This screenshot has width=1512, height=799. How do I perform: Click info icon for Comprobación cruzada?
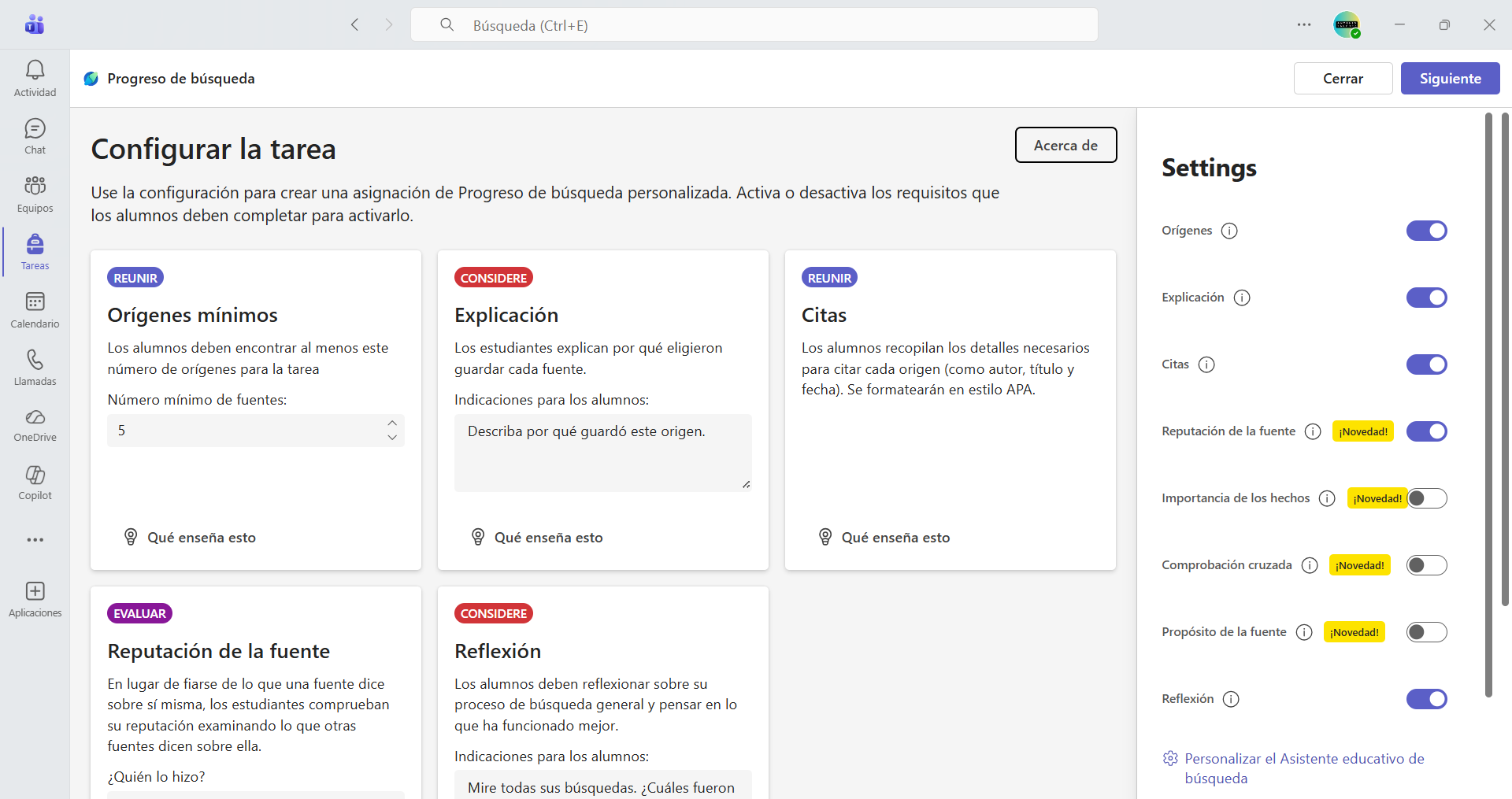1310,565
